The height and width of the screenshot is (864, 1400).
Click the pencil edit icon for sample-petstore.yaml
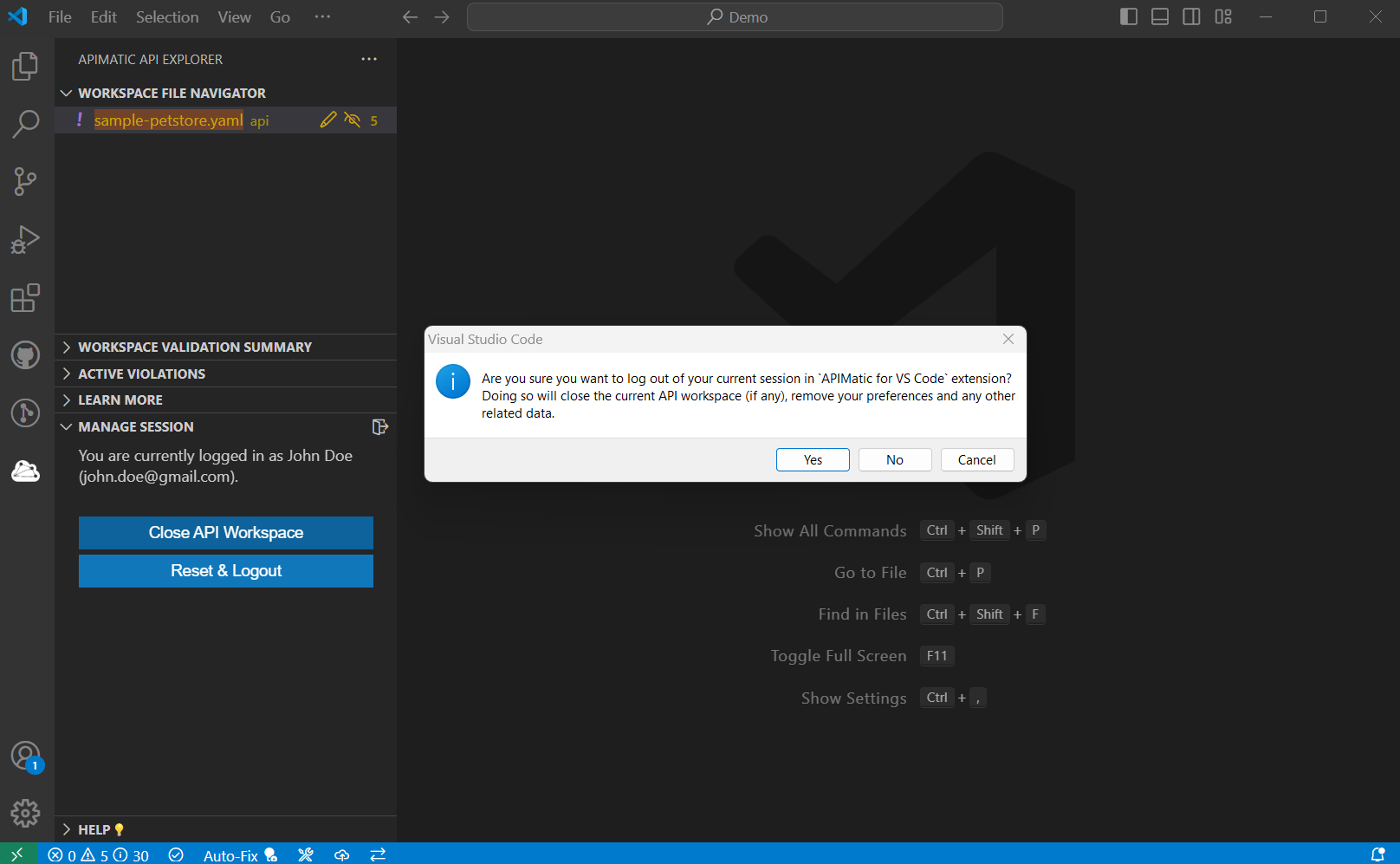pos(327,120)
